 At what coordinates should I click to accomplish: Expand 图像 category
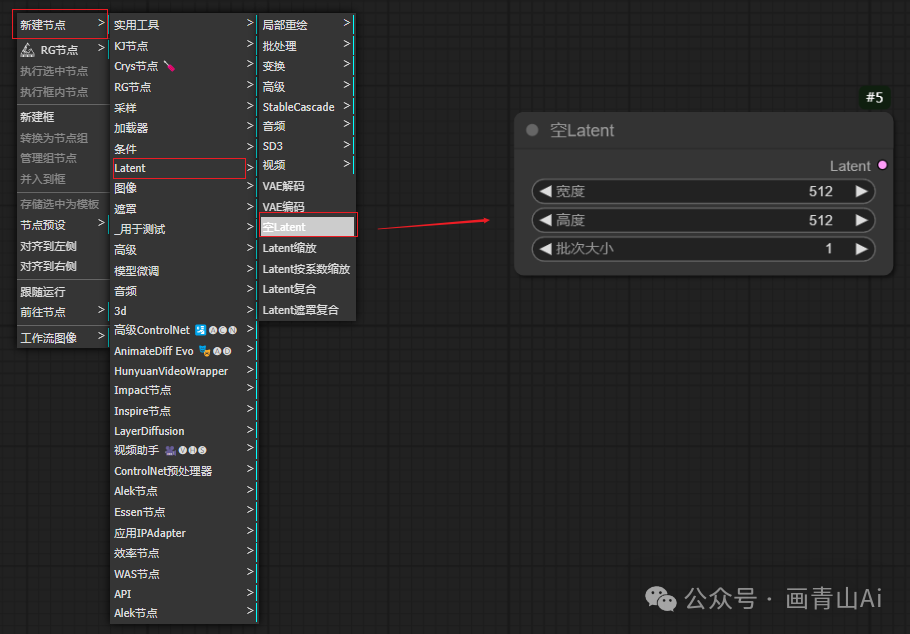(183, 188)
